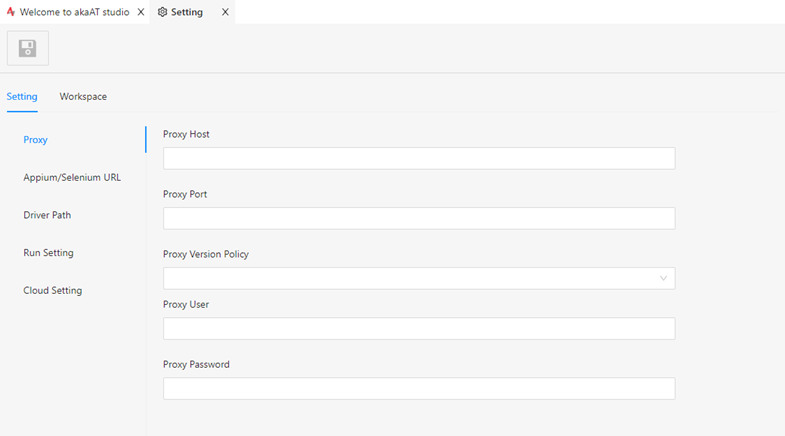Image resolution: width=785 pixels, height=436 pixels.
Task: Open the Welcome to akaAT studio tab
Action: (x=75, y=12)
